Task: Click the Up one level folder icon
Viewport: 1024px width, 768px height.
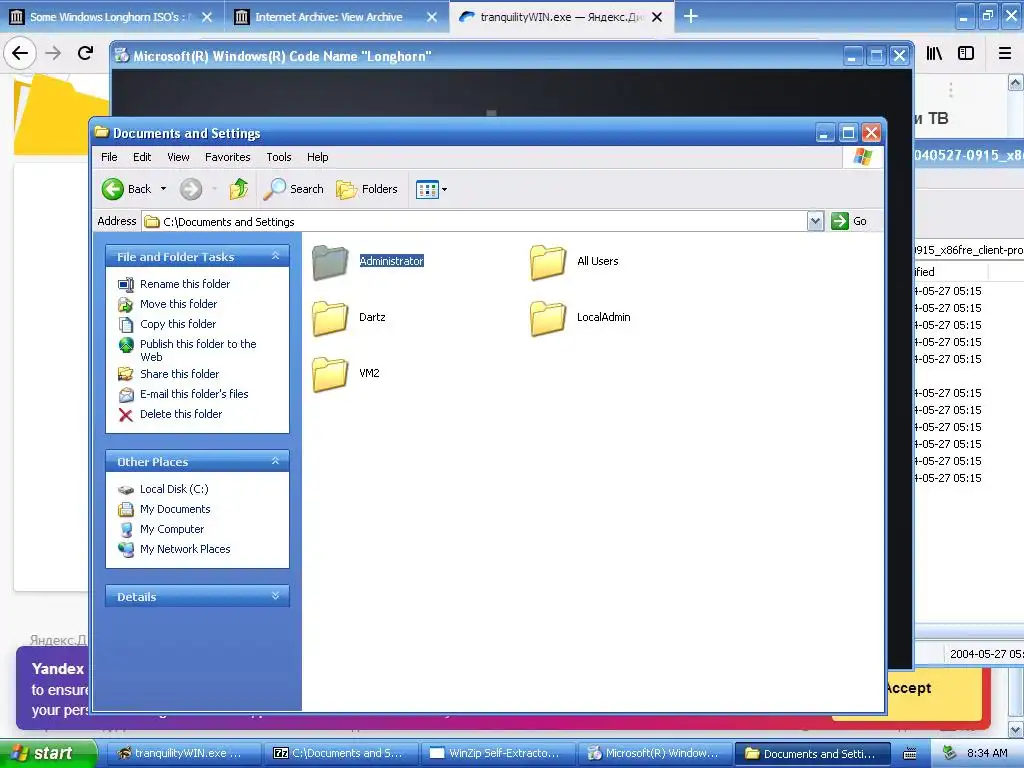Action: (x=238, y=189)
